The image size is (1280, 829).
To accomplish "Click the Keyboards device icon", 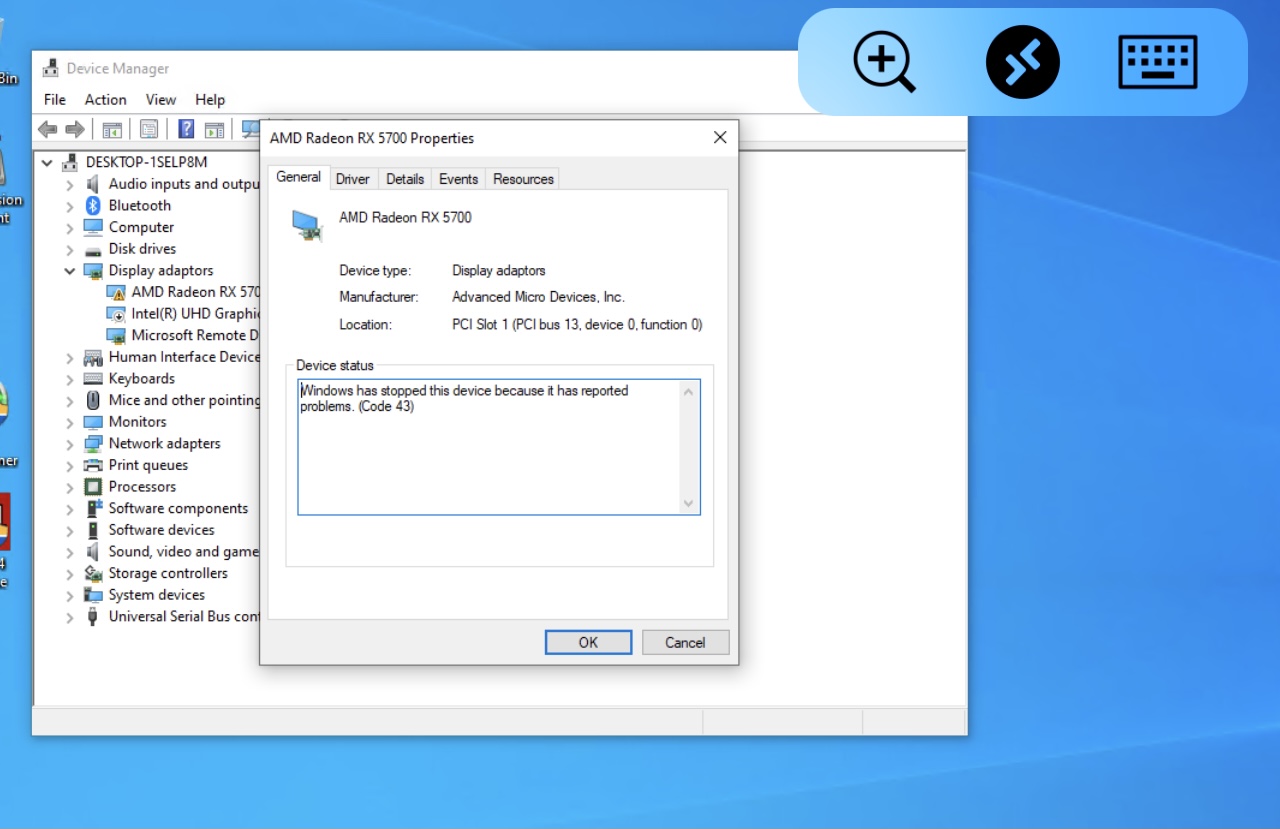I will (x=93, y=379).
